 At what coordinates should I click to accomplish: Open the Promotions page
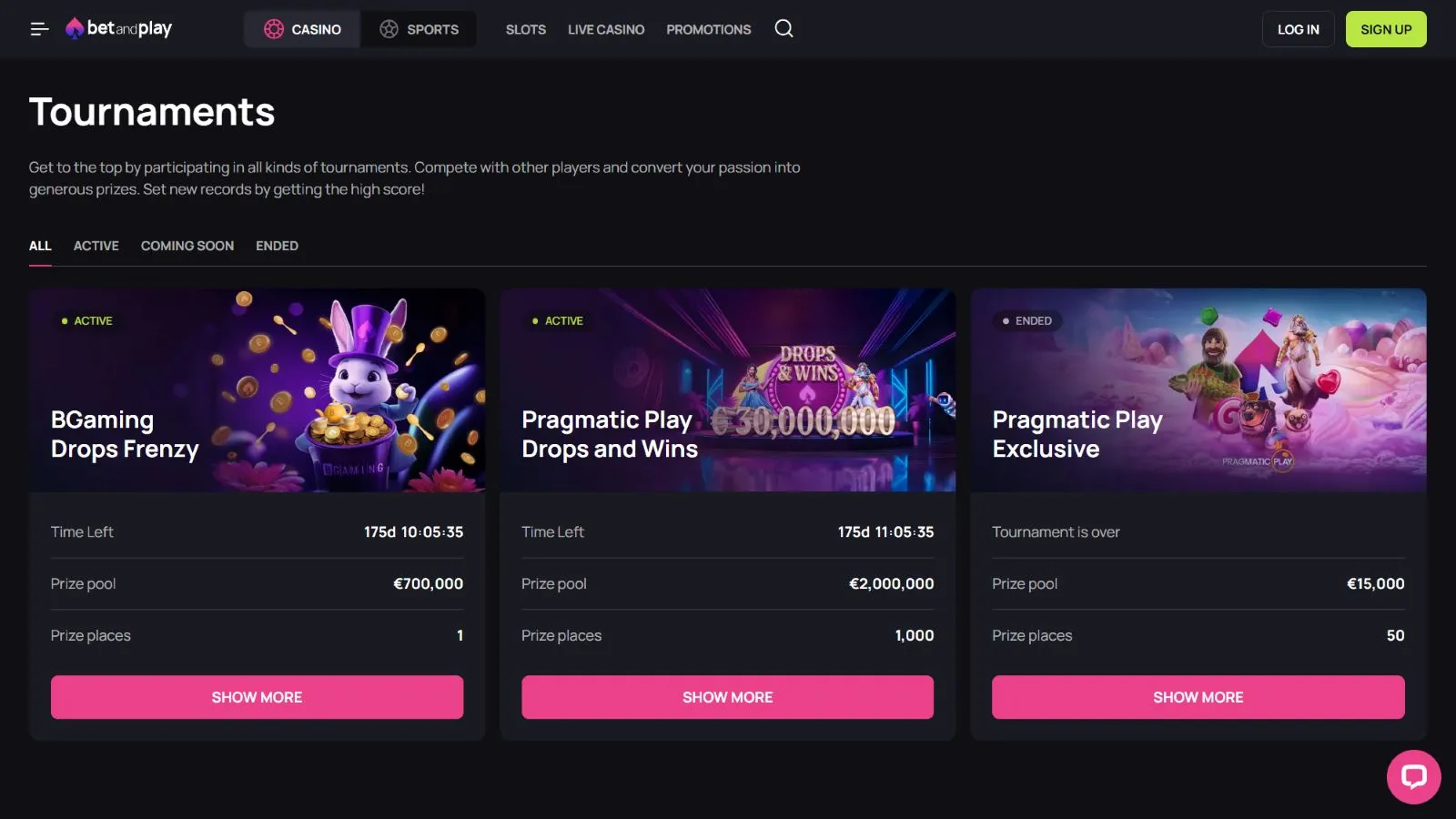(709, 29)
